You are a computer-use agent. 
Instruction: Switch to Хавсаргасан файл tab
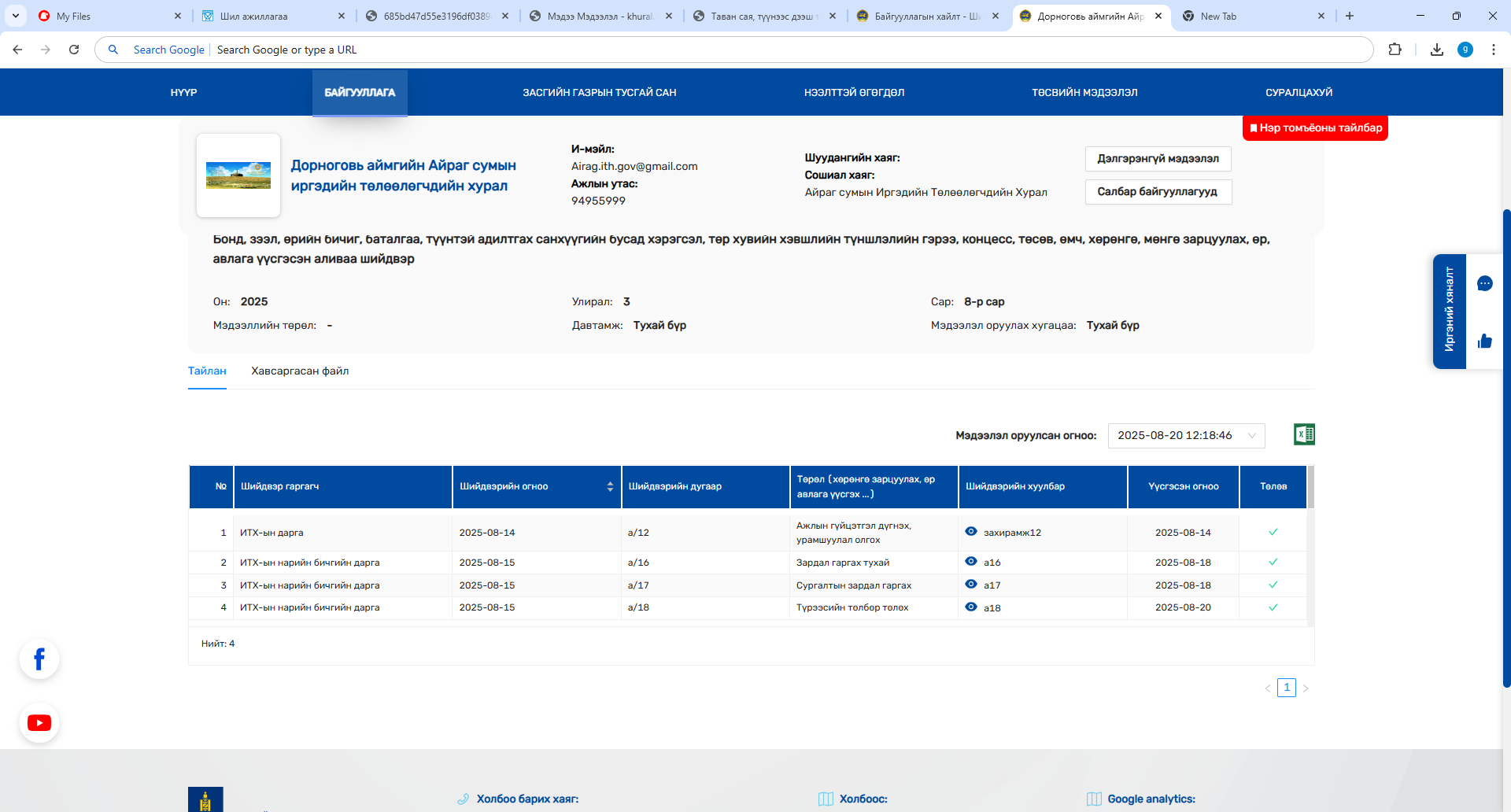tap(300, 371)
